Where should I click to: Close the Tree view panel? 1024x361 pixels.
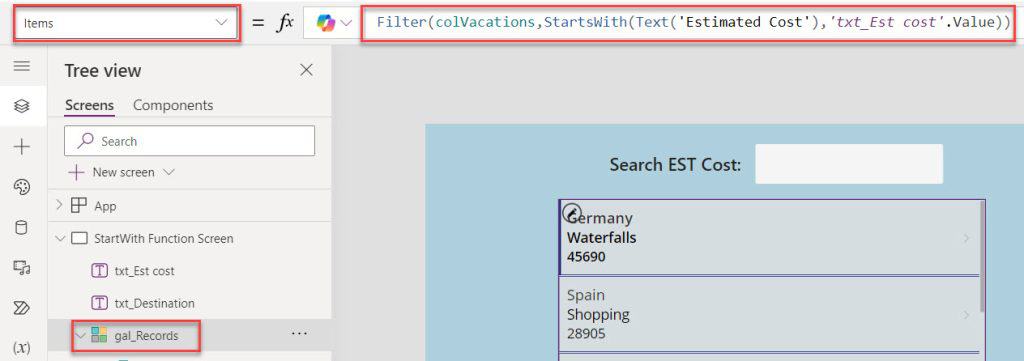[306, 71]
